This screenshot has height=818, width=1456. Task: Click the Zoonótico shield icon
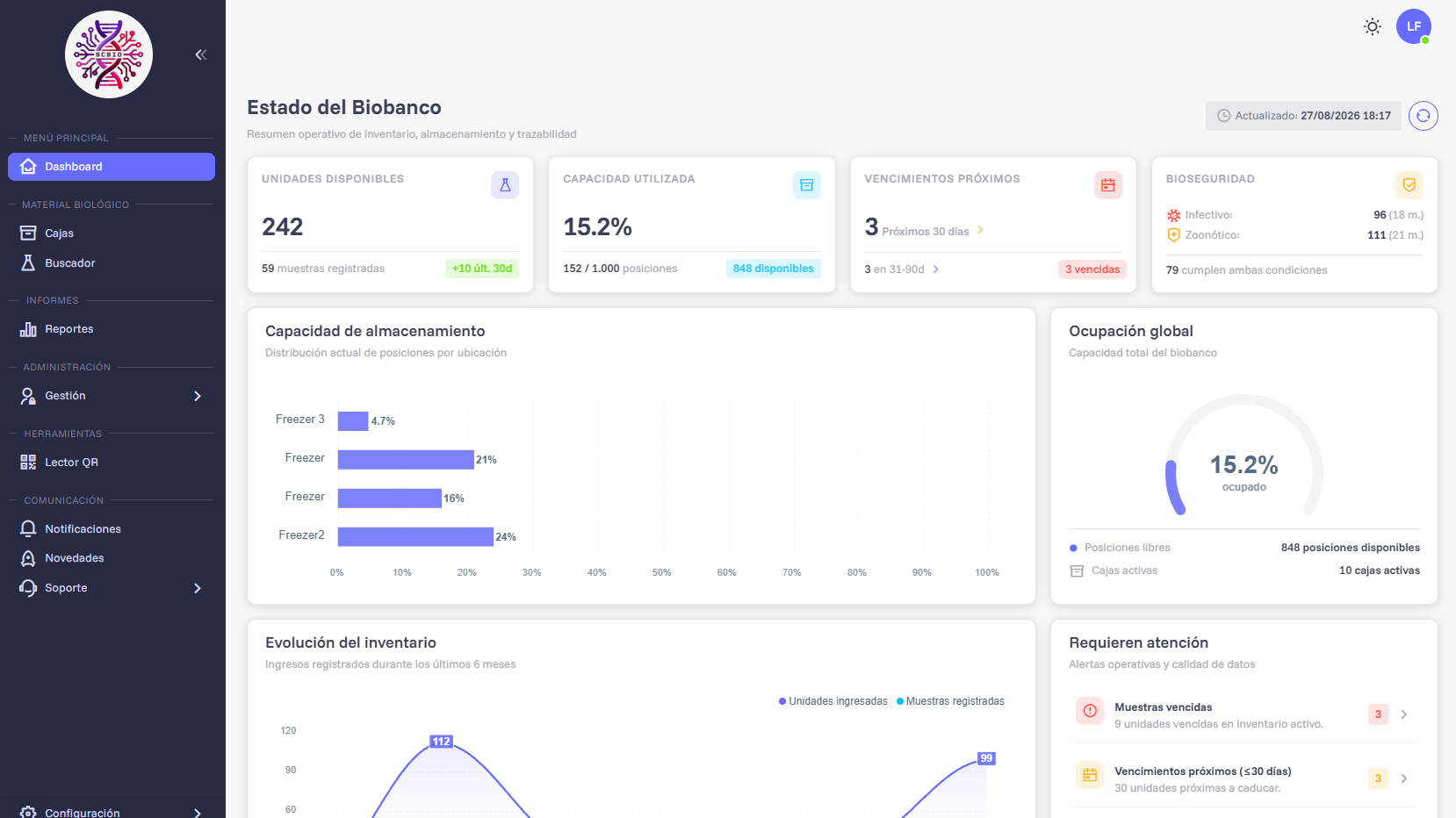pyautogui.click(x=1173, y=235)
